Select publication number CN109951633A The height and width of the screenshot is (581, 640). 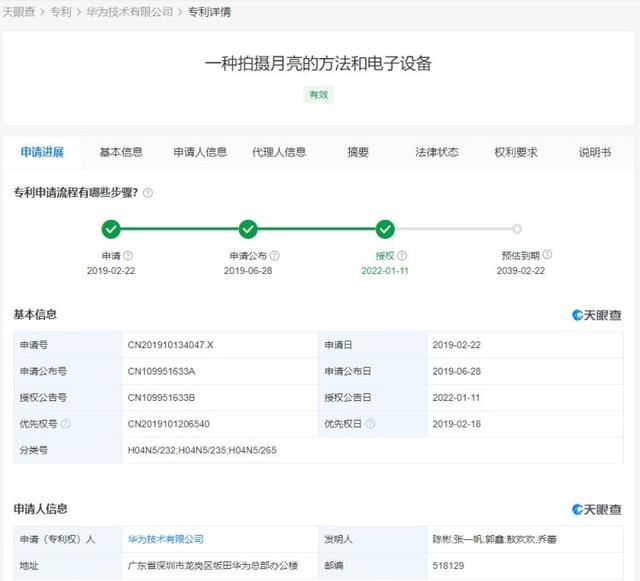pos(161,372)
